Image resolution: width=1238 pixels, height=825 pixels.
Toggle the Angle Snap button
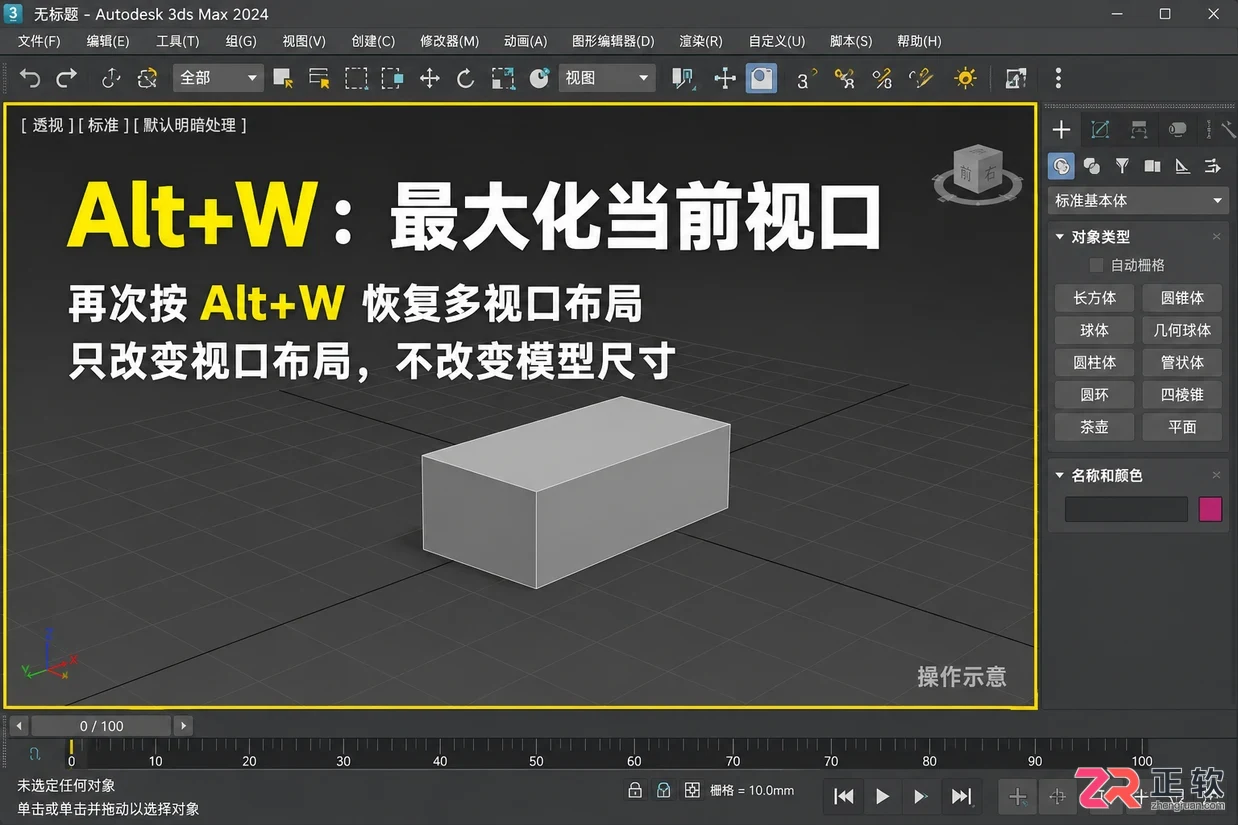[x=845, y=78]
